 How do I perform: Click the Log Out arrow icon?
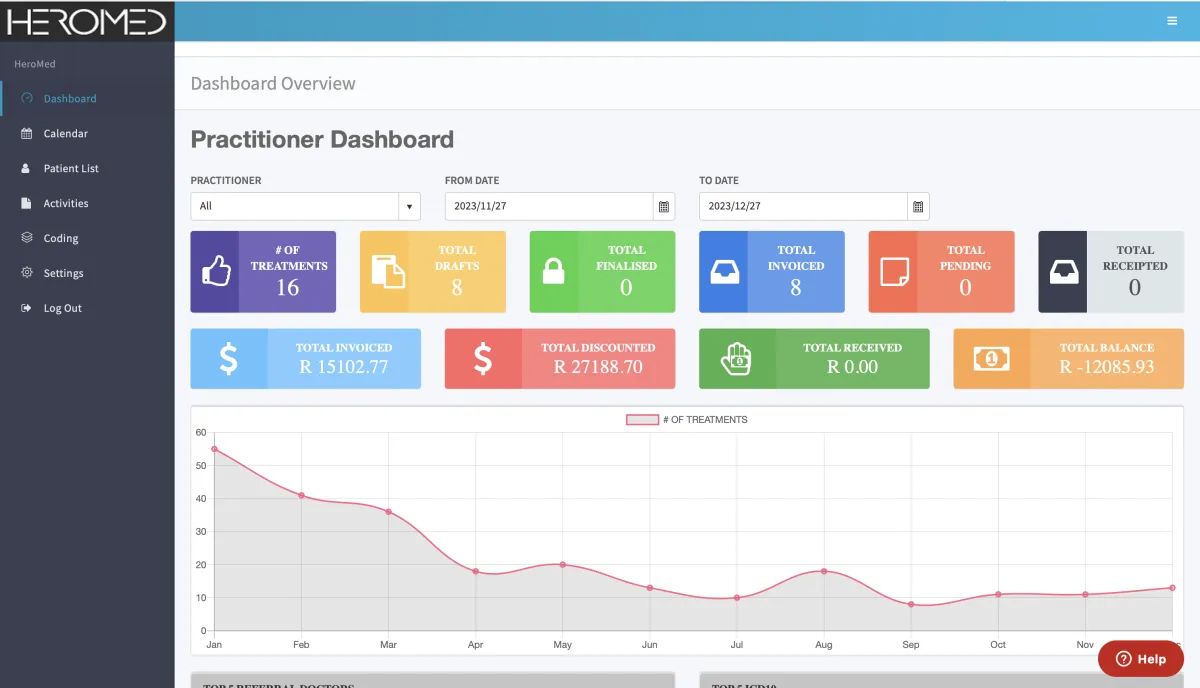[27, 308]
